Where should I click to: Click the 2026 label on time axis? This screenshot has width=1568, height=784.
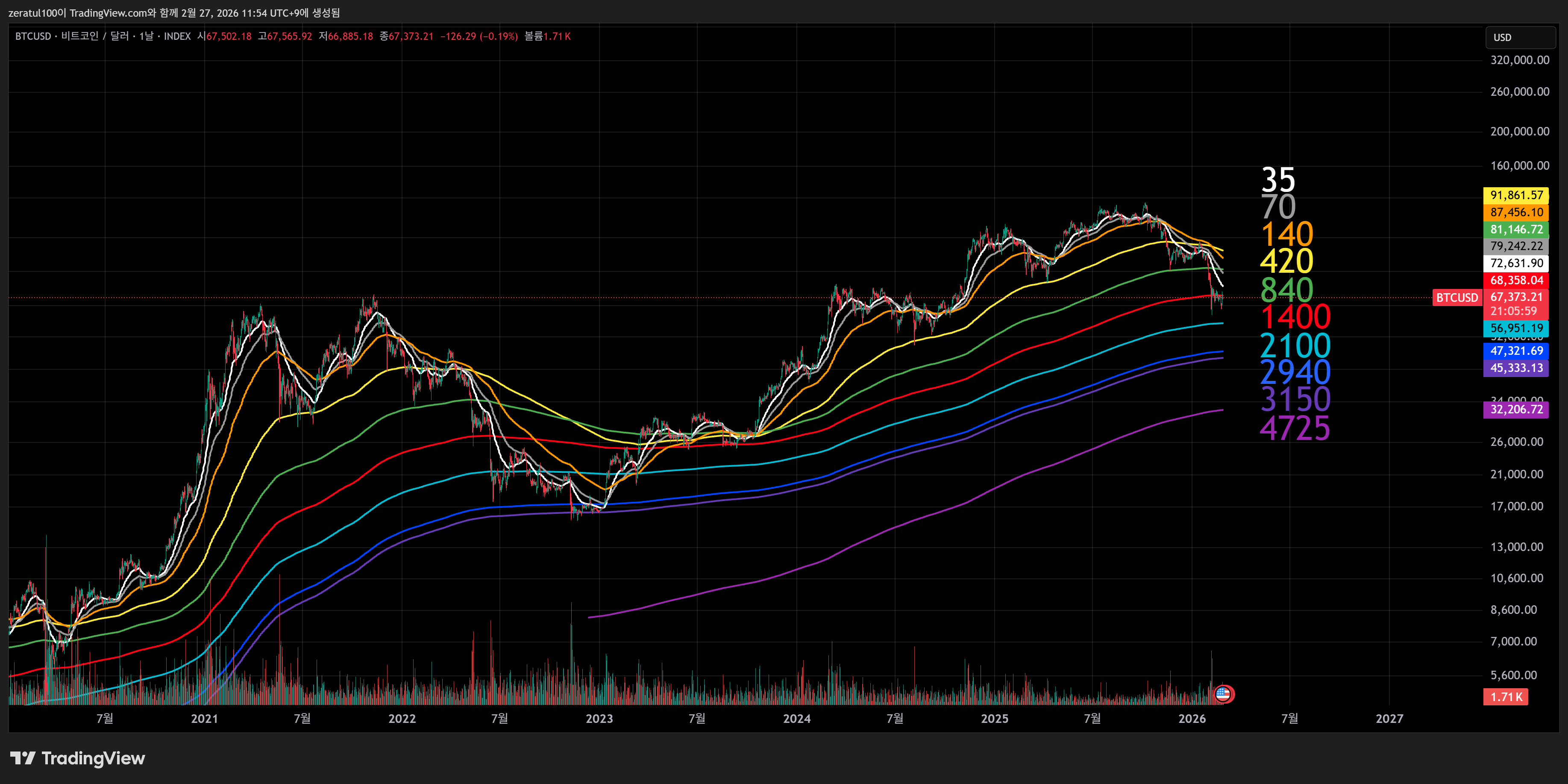coord(1192,719)
